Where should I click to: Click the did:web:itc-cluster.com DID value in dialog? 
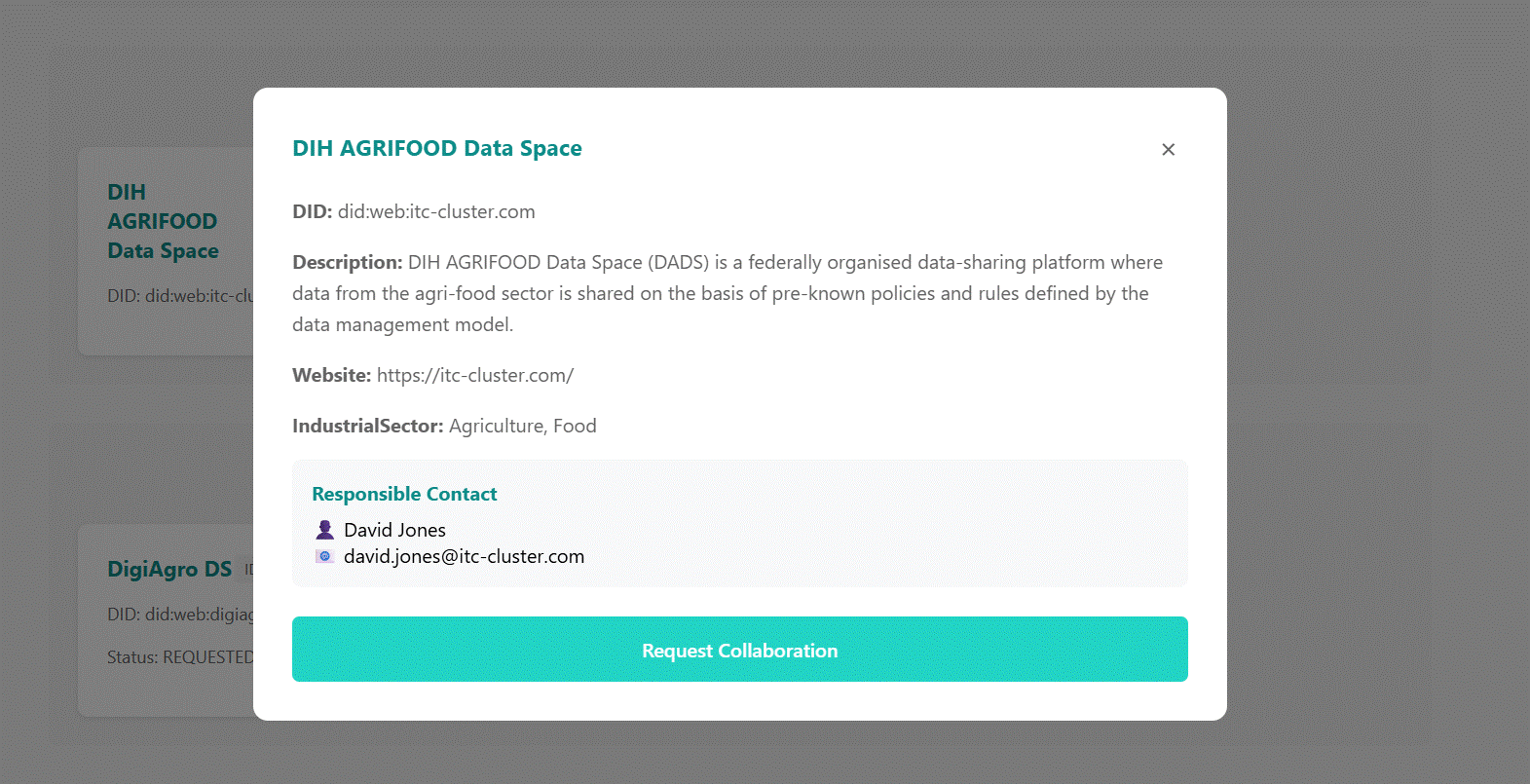436,211
